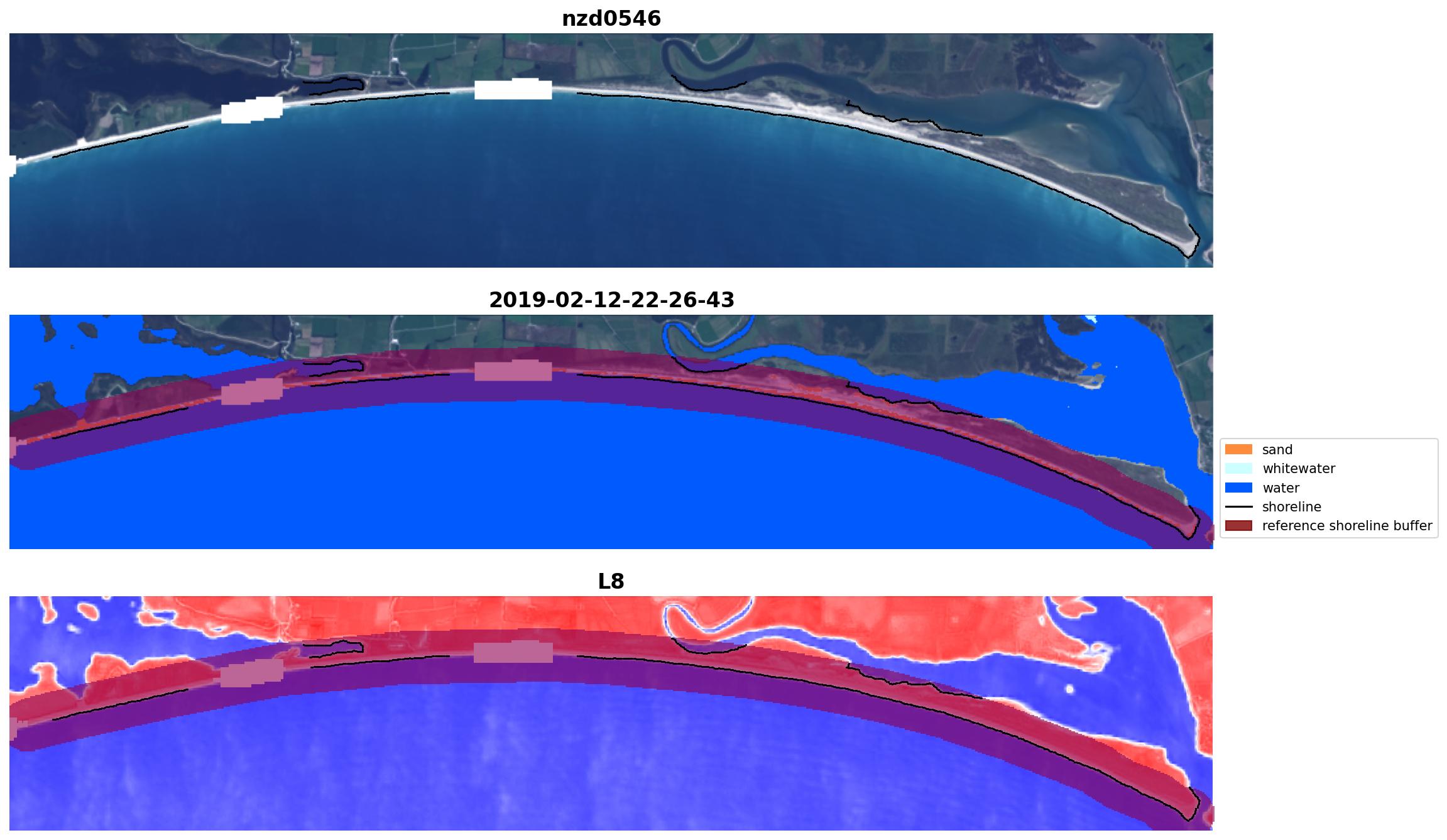Click the dark red buffer legend swatch
The width and height of the screenshot is (1447, 840).
tap(1238, 526)
